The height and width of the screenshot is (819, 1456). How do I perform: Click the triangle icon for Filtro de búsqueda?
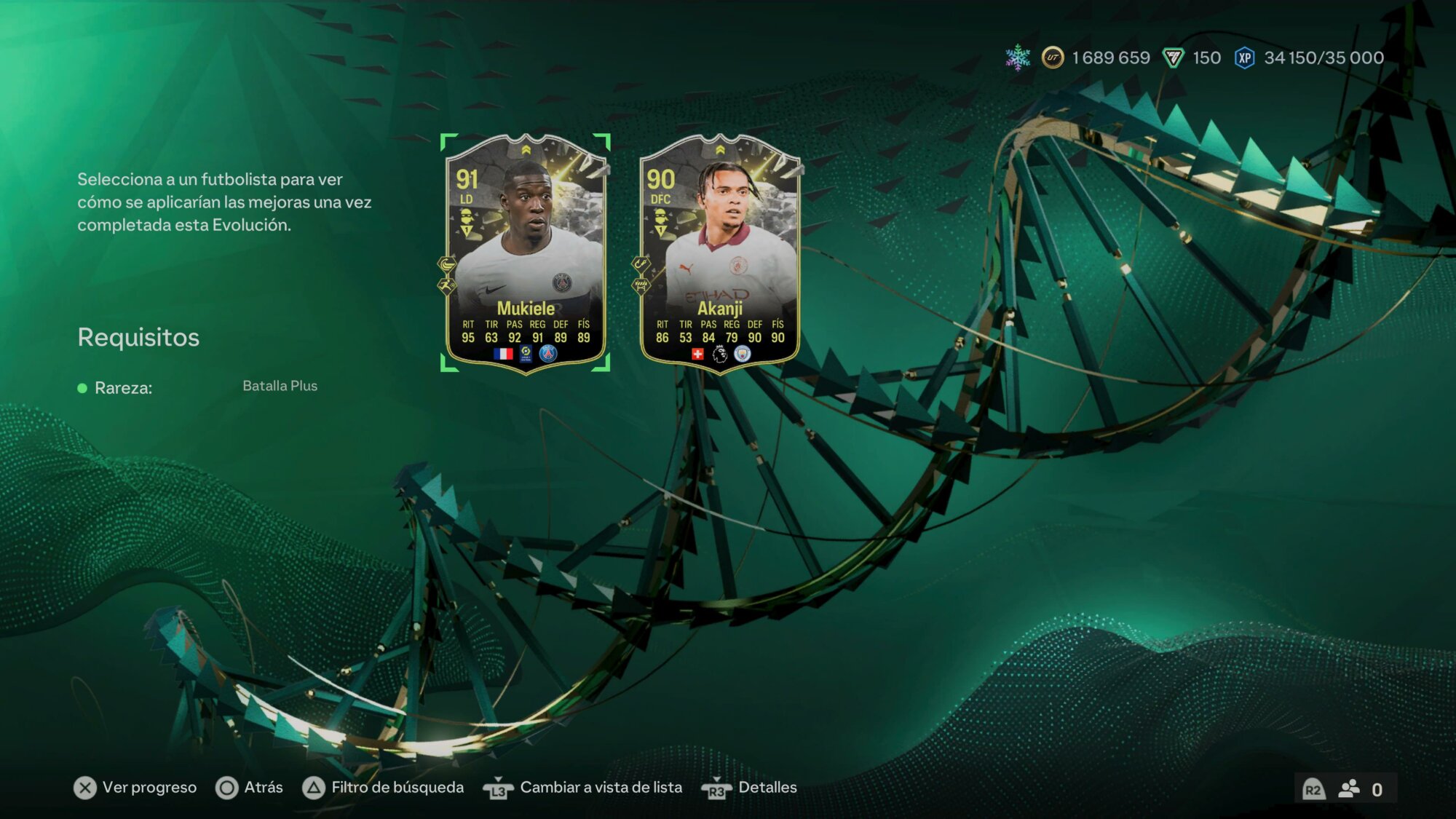[x=314, y=788]
